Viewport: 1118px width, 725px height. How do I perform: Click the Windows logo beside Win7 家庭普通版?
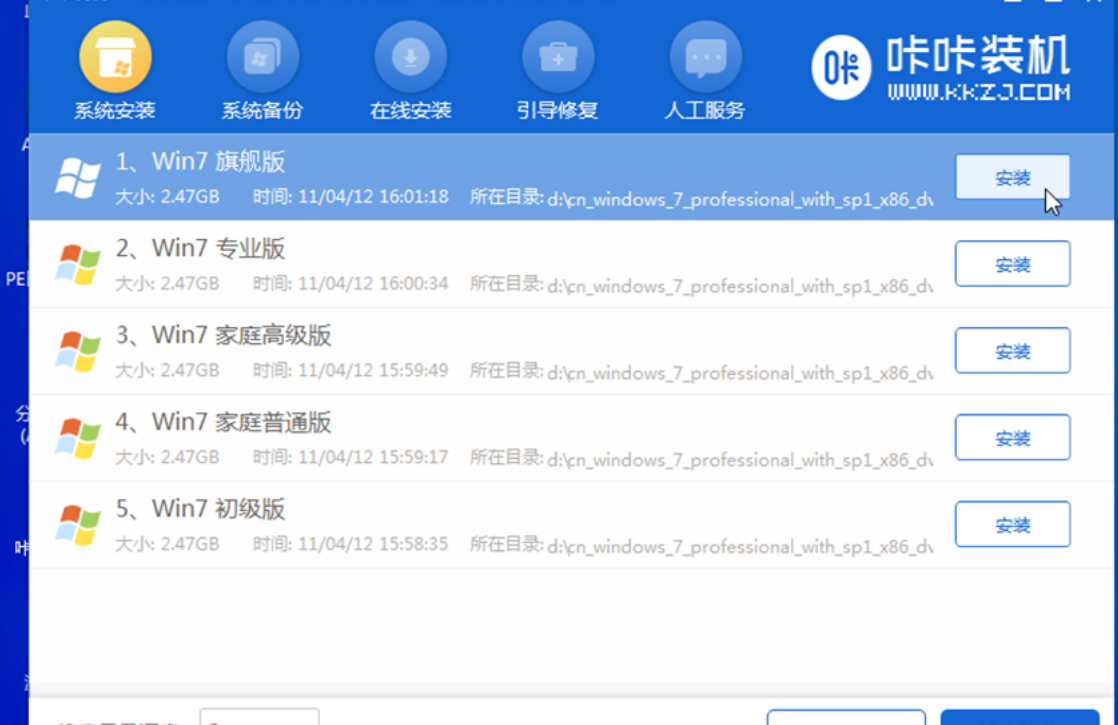tap(78, 438)
